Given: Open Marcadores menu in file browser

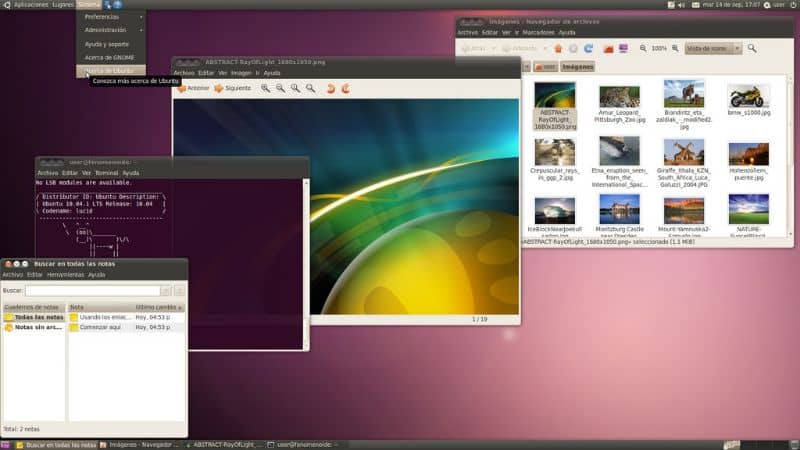Looking at the screenshot, I should pyautogui.click(x=538, y=33).
